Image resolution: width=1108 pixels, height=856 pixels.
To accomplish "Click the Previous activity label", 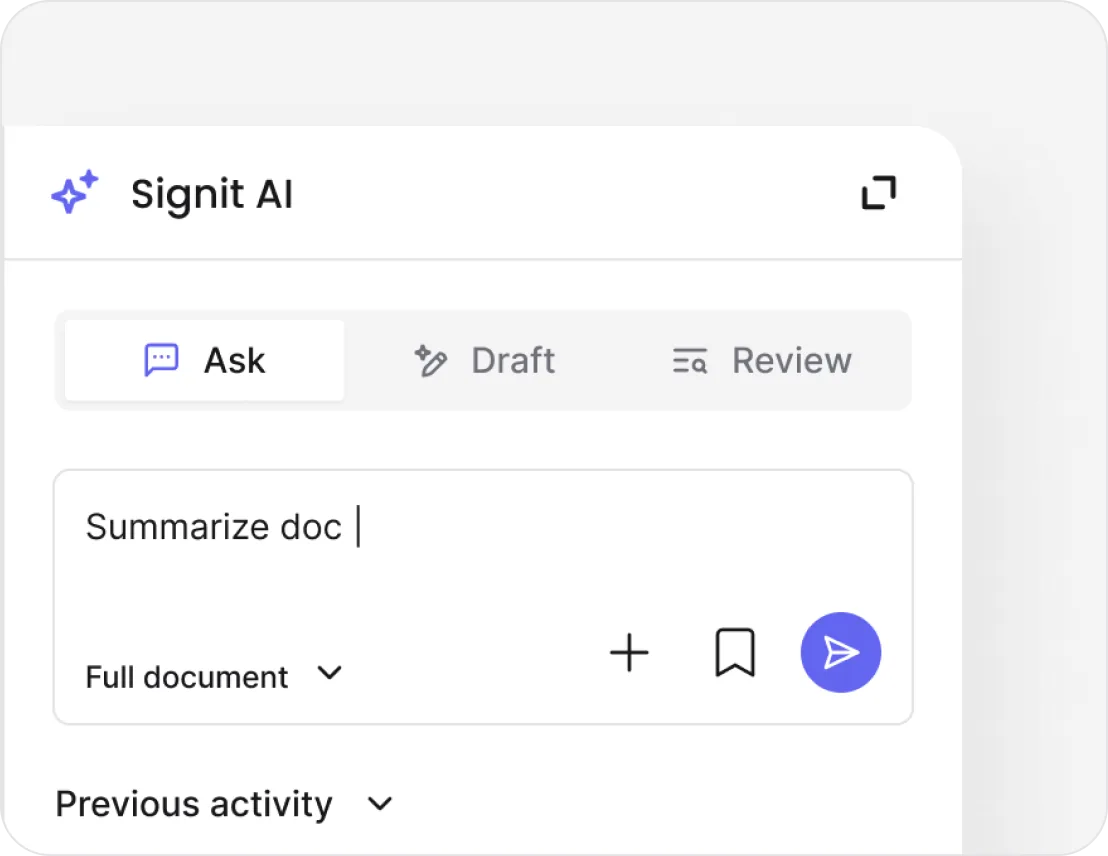I will pyautogui.click(x=193, y=804).
